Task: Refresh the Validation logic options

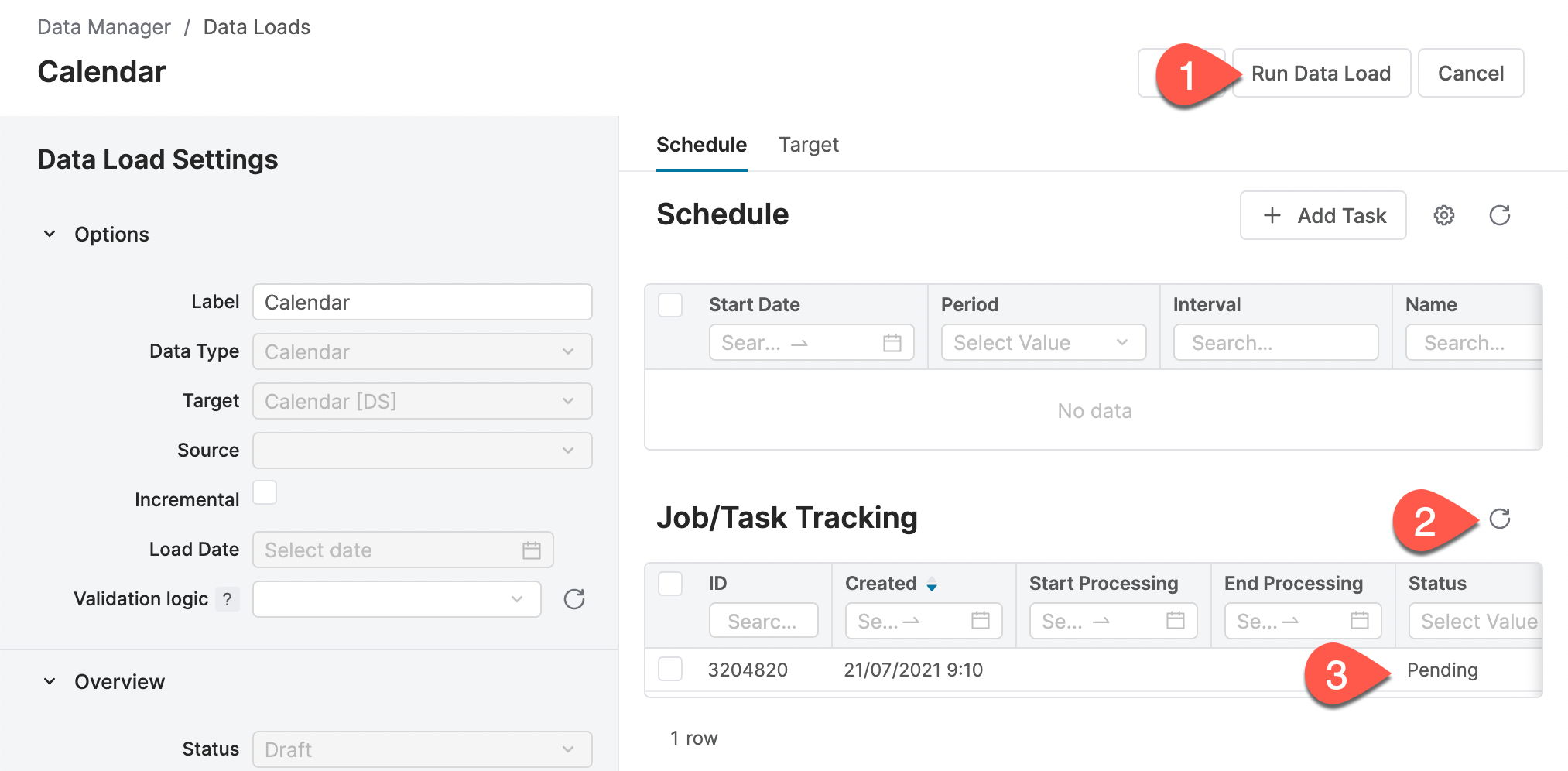Action: click(574, 598)
